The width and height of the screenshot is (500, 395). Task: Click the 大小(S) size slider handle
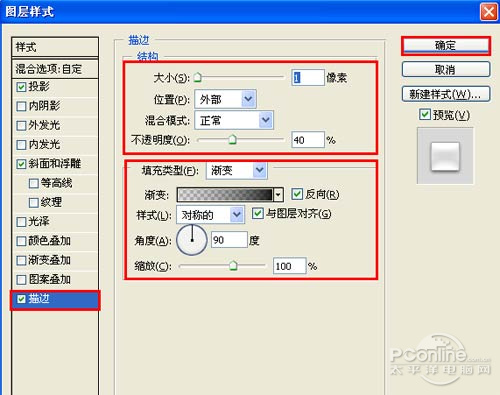198,78
